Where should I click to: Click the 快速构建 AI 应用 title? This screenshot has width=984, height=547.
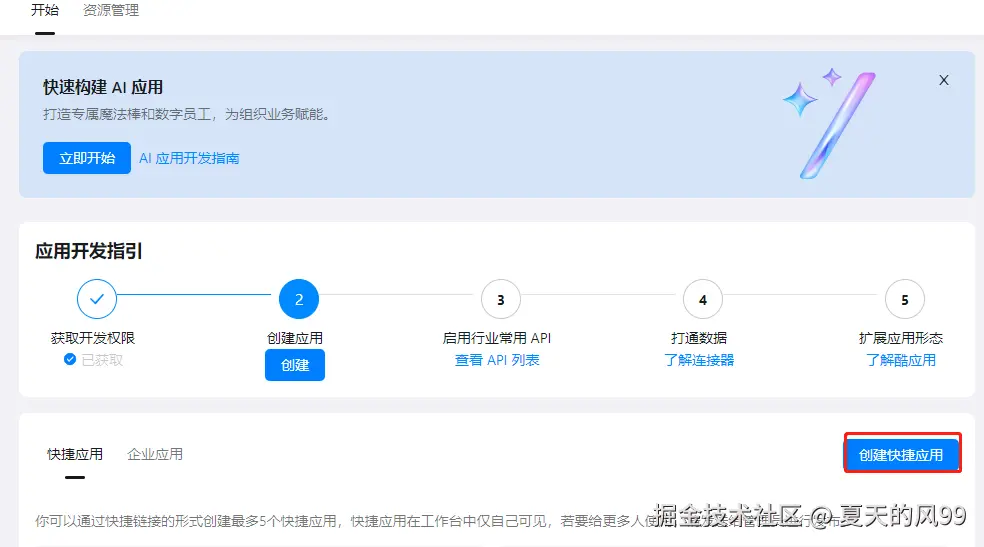tap(103, 87)
